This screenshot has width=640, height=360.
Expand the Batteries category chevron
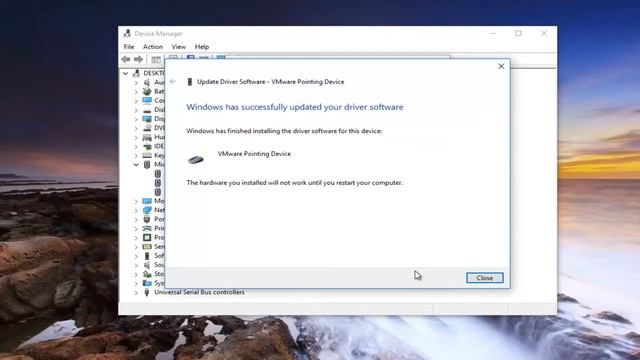click(x=136, y=91)
